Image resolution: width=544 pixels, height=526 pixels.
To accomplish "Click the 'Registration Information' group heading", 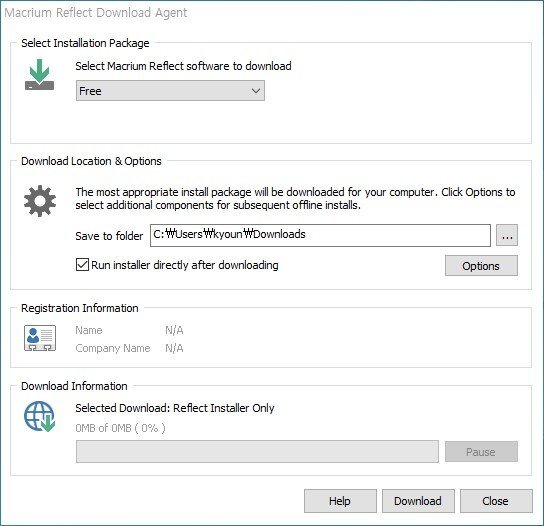I will pyautogui.click(x=79, y=308).
